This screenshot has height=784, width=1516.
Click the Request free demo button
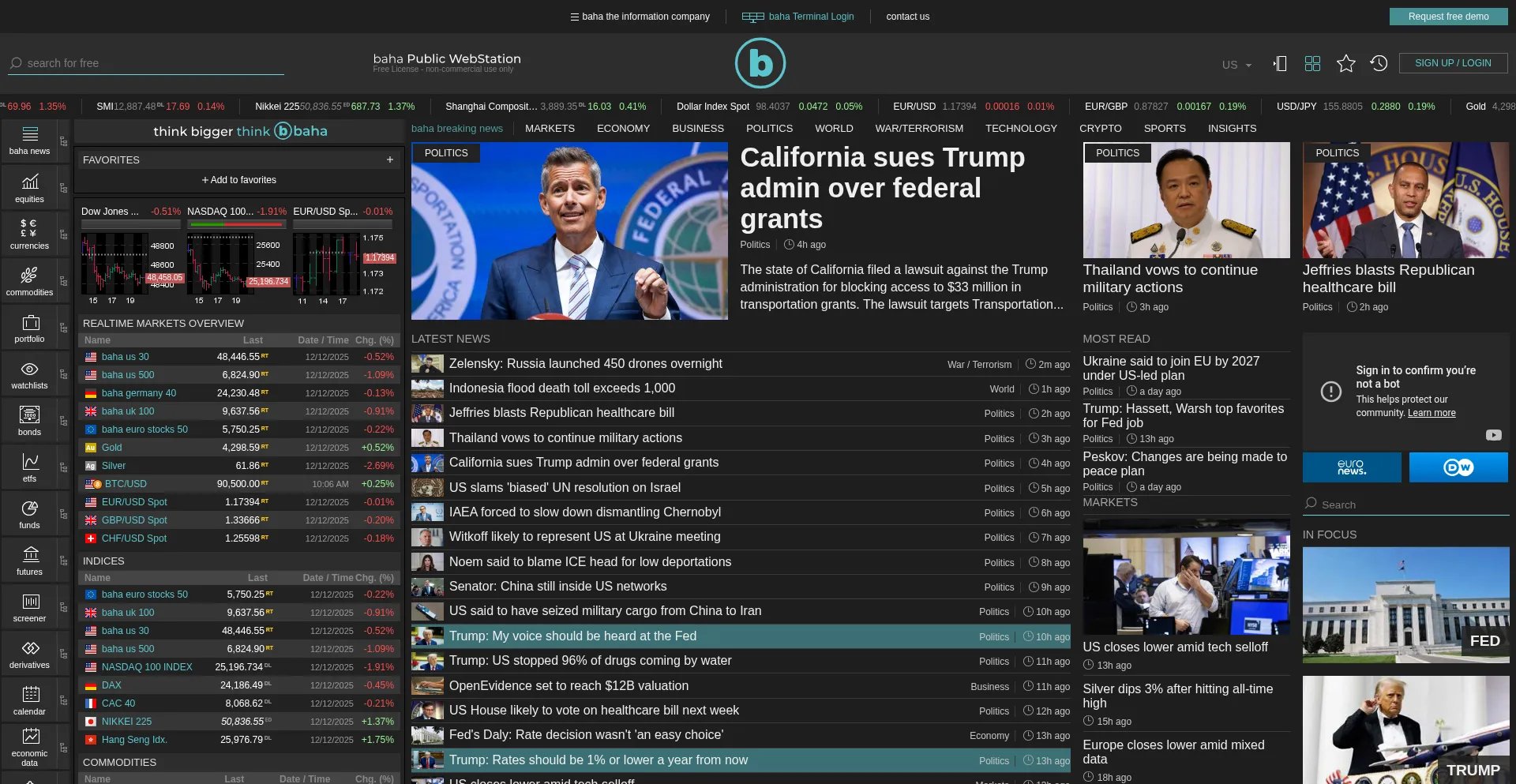point(1448,17)
